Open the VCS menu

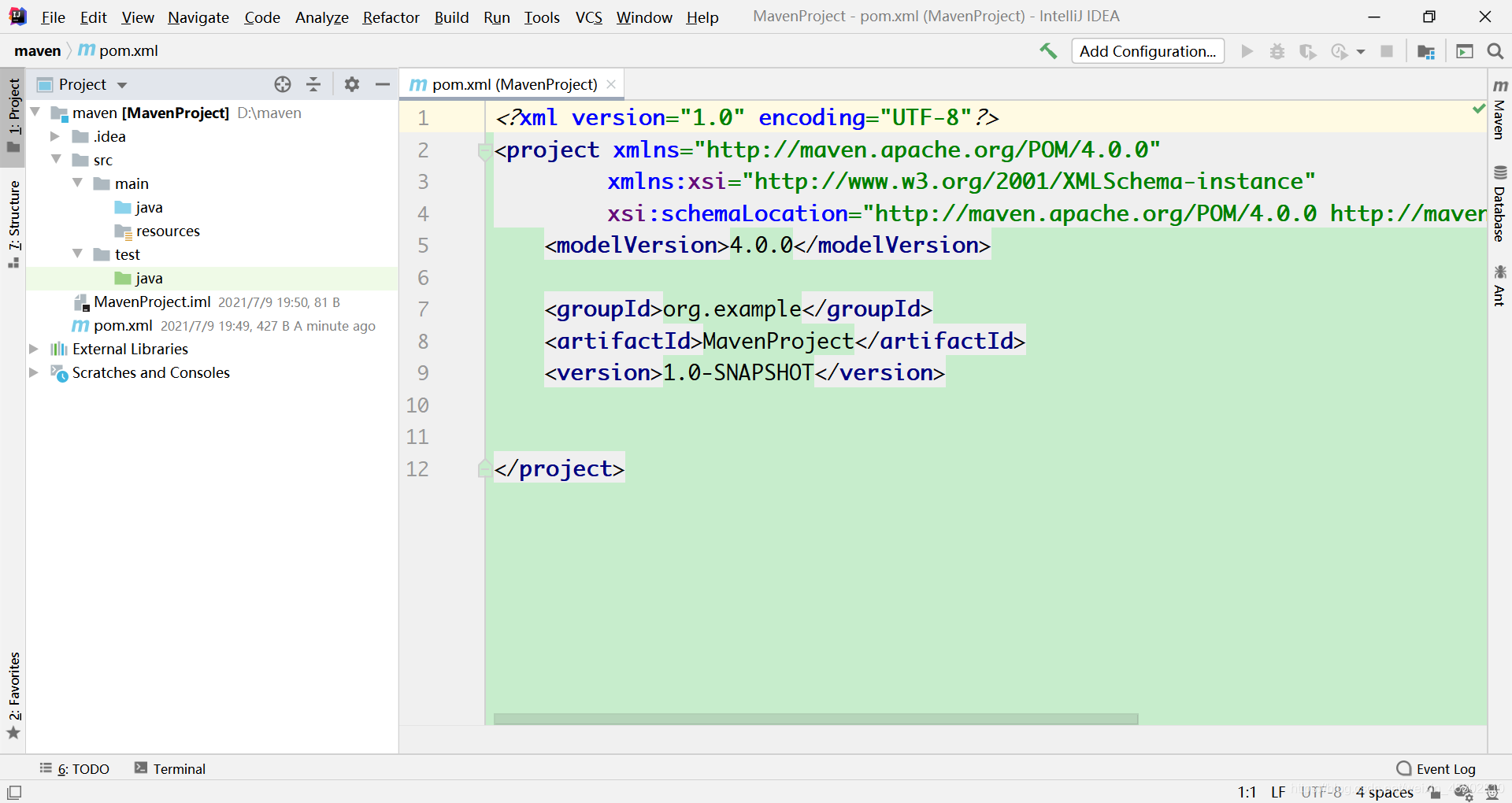coord(588,17)
